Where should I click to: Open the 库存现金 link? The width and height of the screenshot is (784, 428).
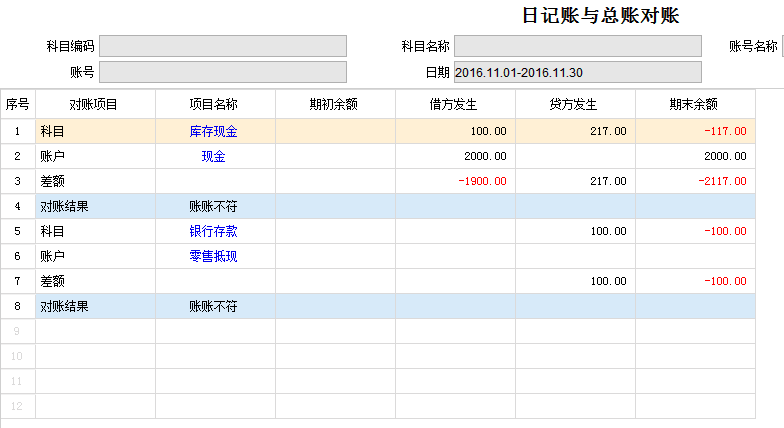[x=213, y=131]
